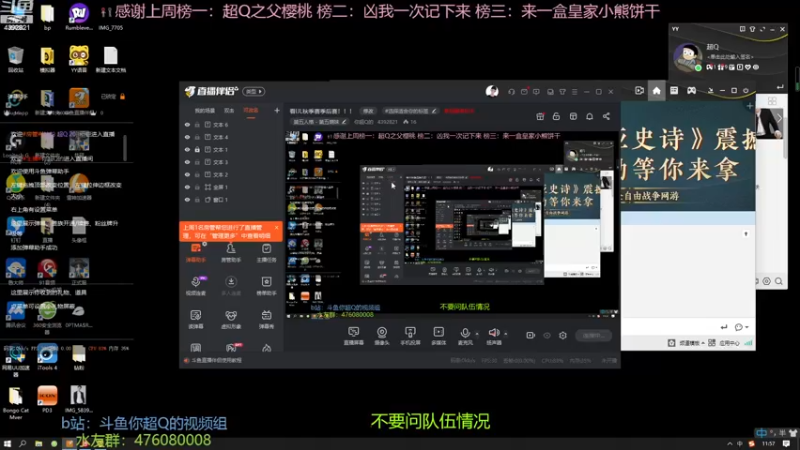Open the 频道模板 dropdown in YY window
Viewport: 800px width, 450px height.
point(691,343)
